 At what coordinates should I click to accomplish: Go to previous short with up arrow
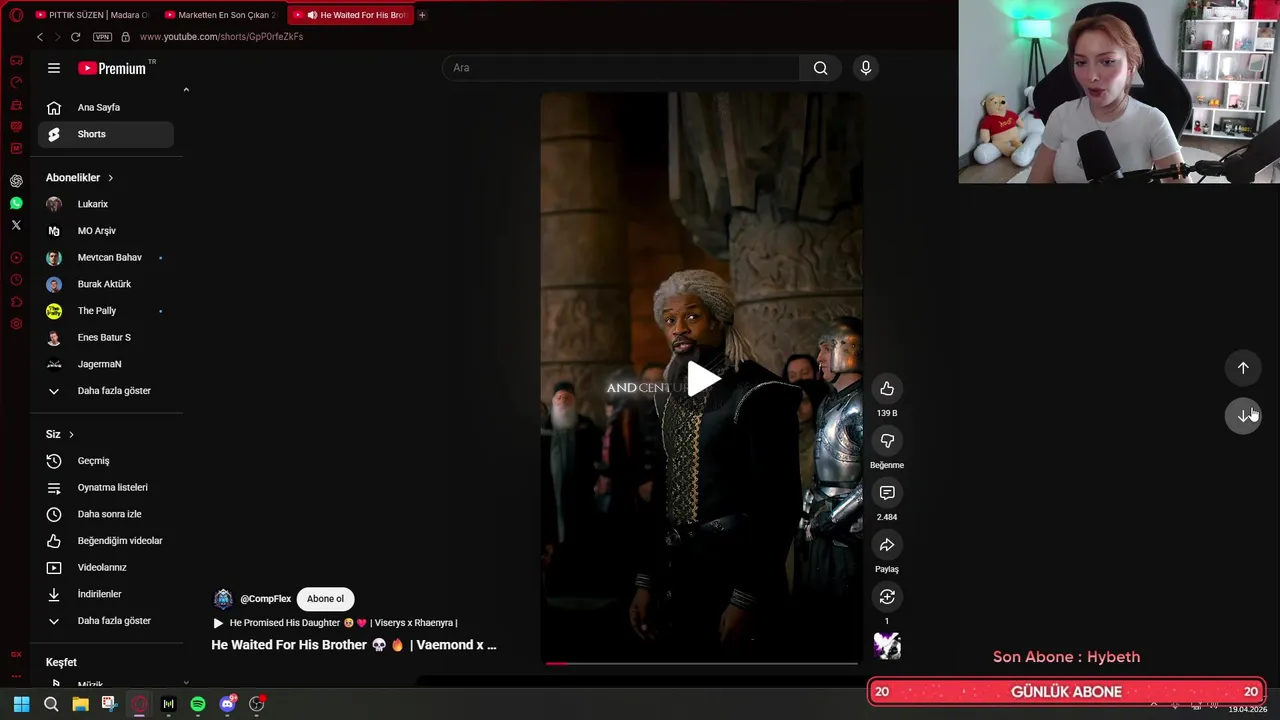pos(1243,368)
